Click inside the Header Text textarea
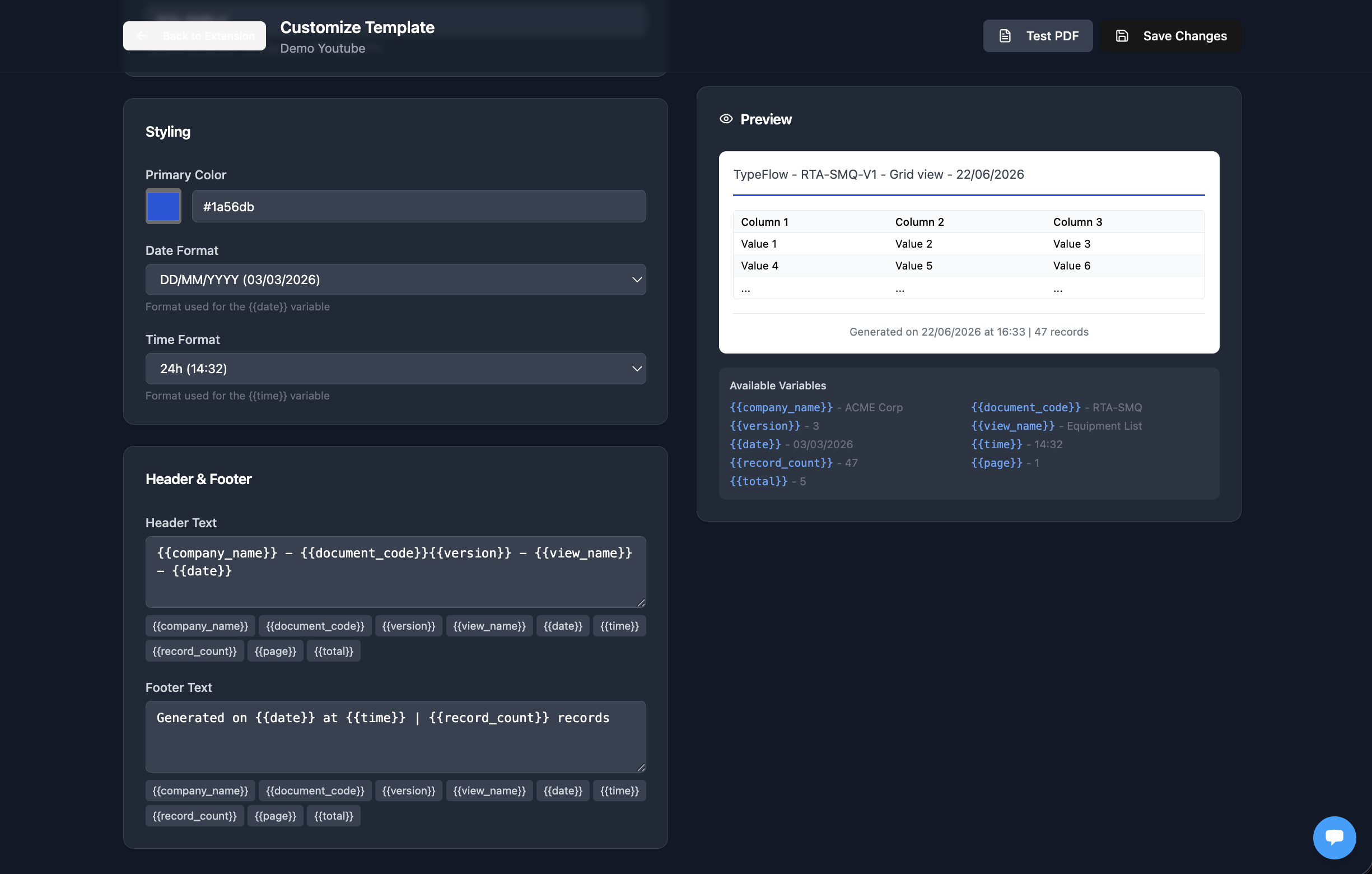 pos(395,572)
